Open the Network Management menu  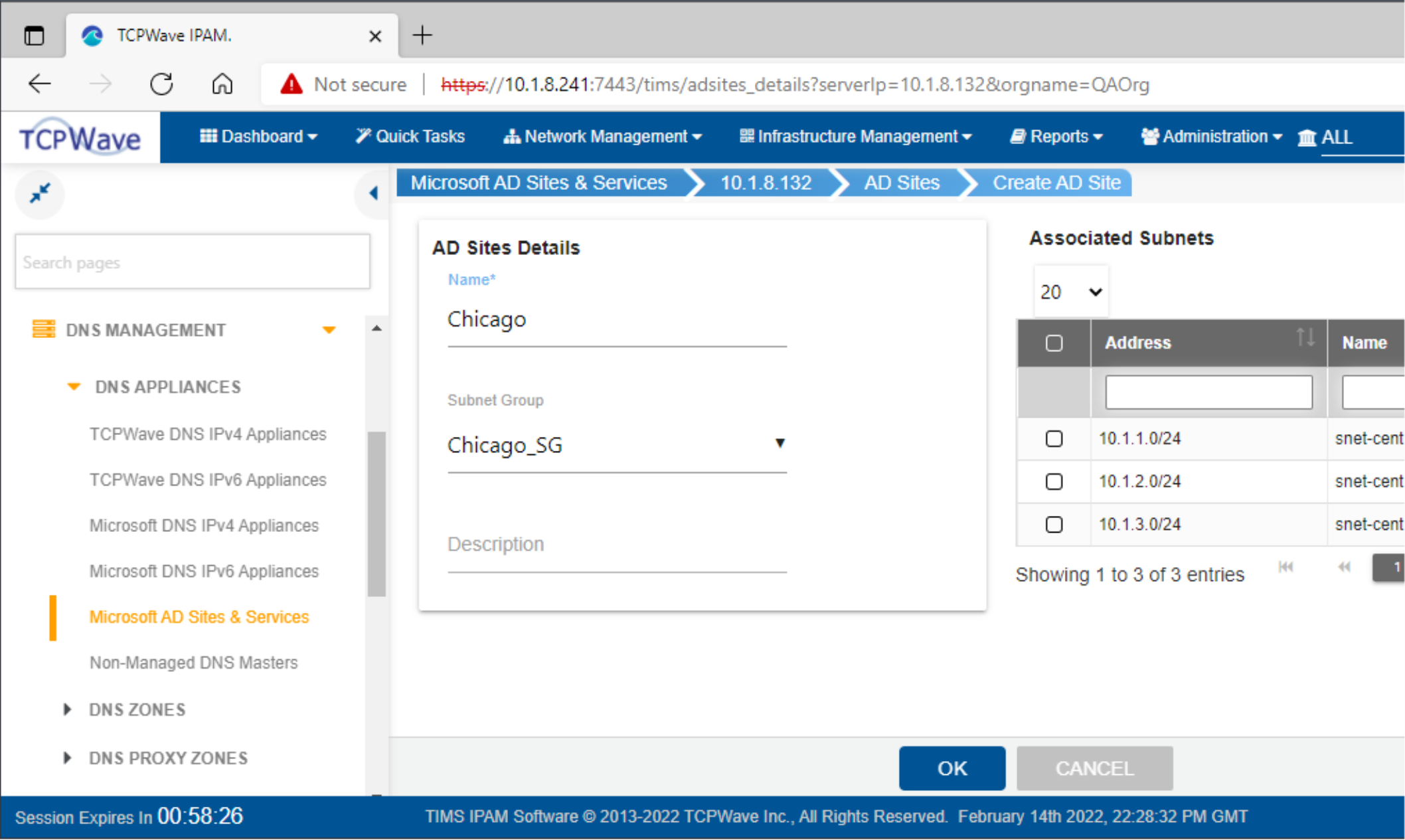click(x=602, y=137)
